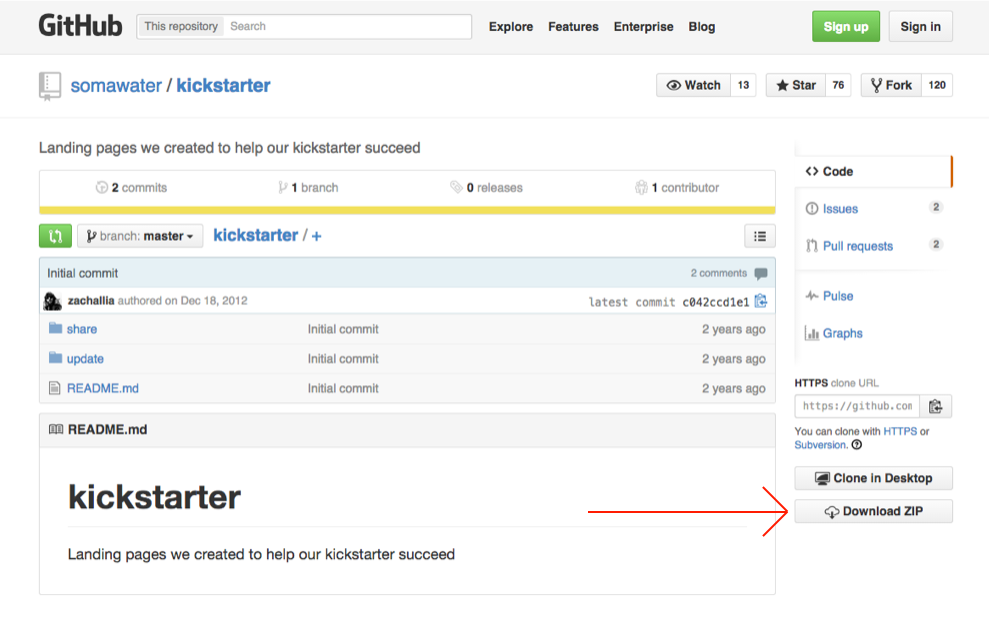The width and height of the screenshot is (989, 638).
Task: Open the share folder link
Action: (x=82, y=329)
